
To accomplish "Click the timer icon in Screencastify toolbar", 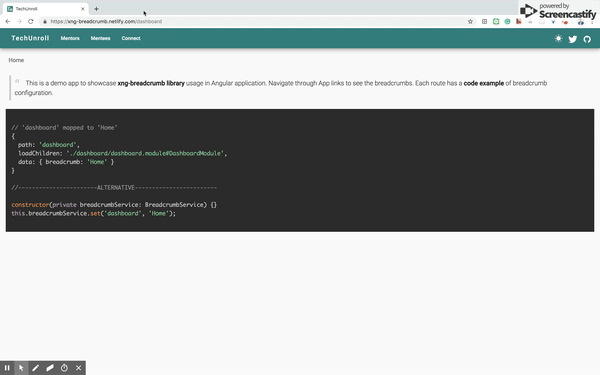I will click(x=64, y=368).
